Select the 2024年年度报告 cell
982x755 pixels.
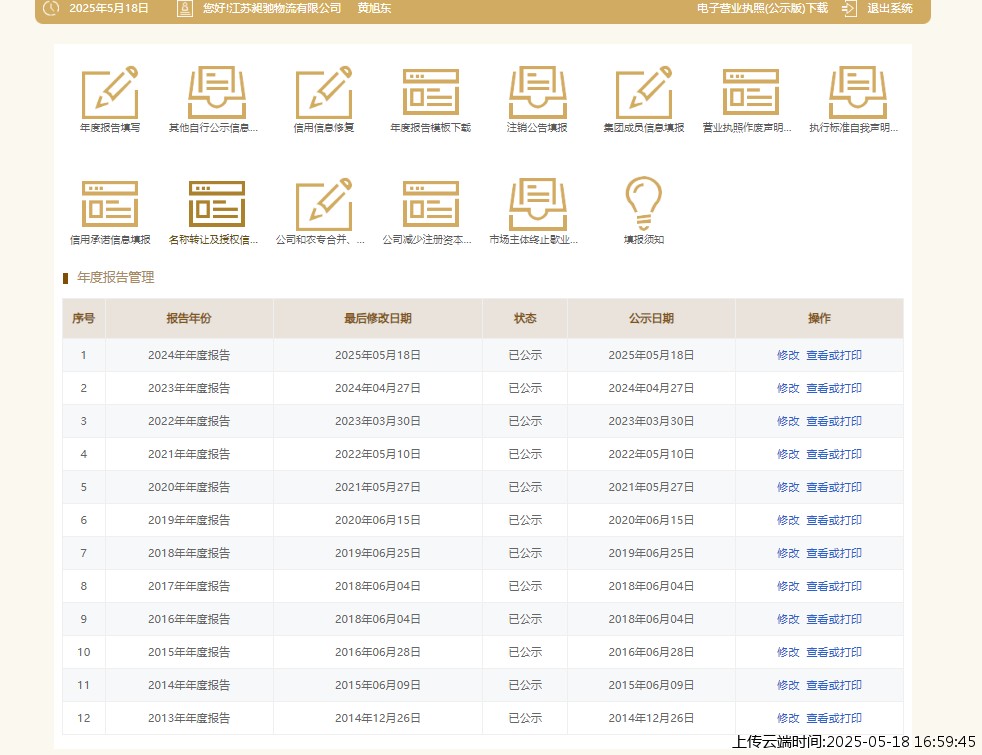189,355
